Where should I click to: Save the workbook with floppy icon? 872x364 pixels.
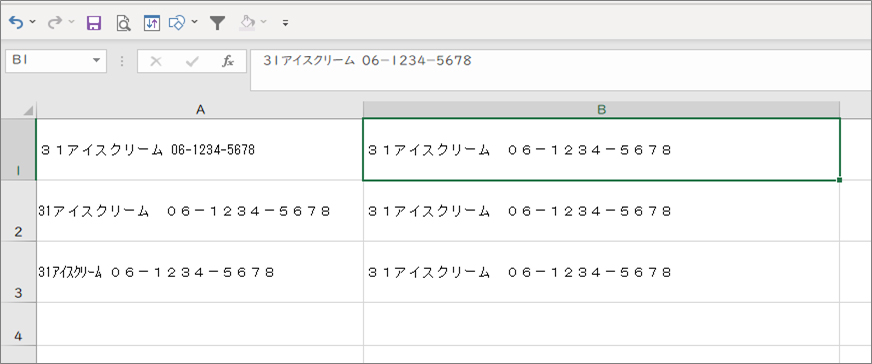pos(93,23)
